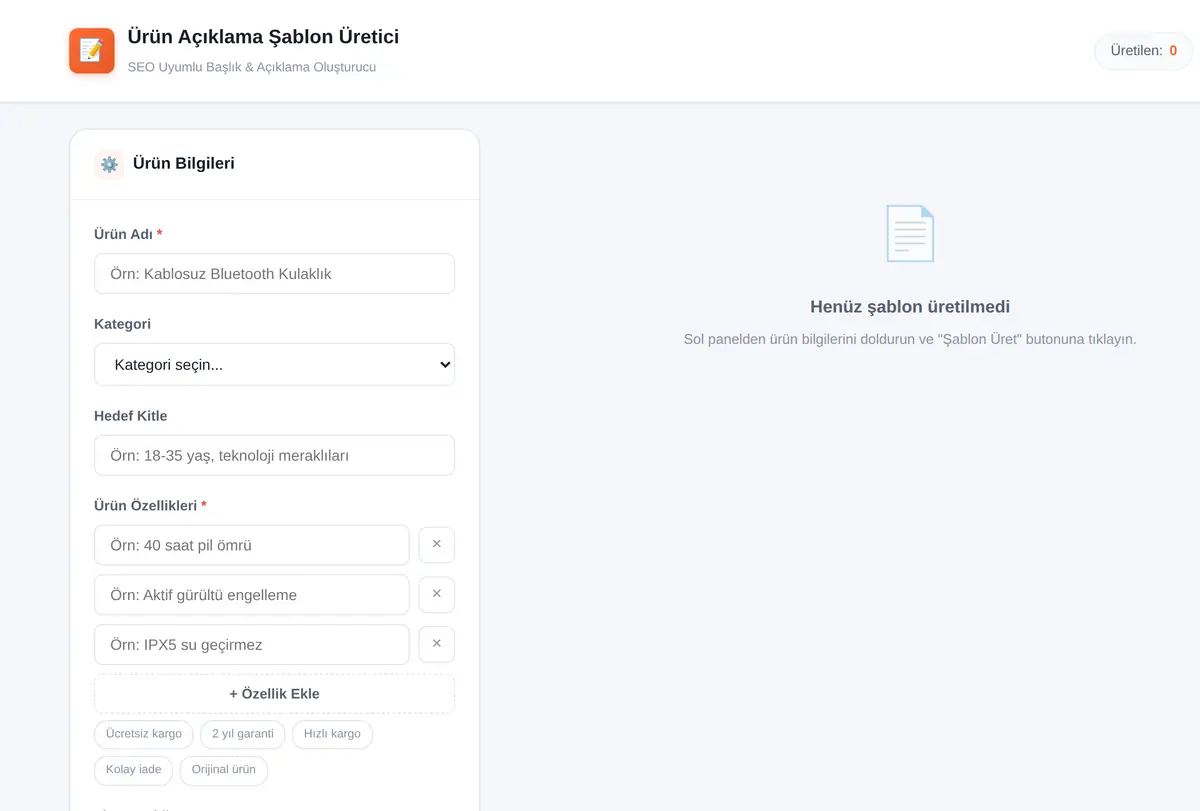
Task: Click the 'Kategori' field label
Action: [x=123, y=325]
